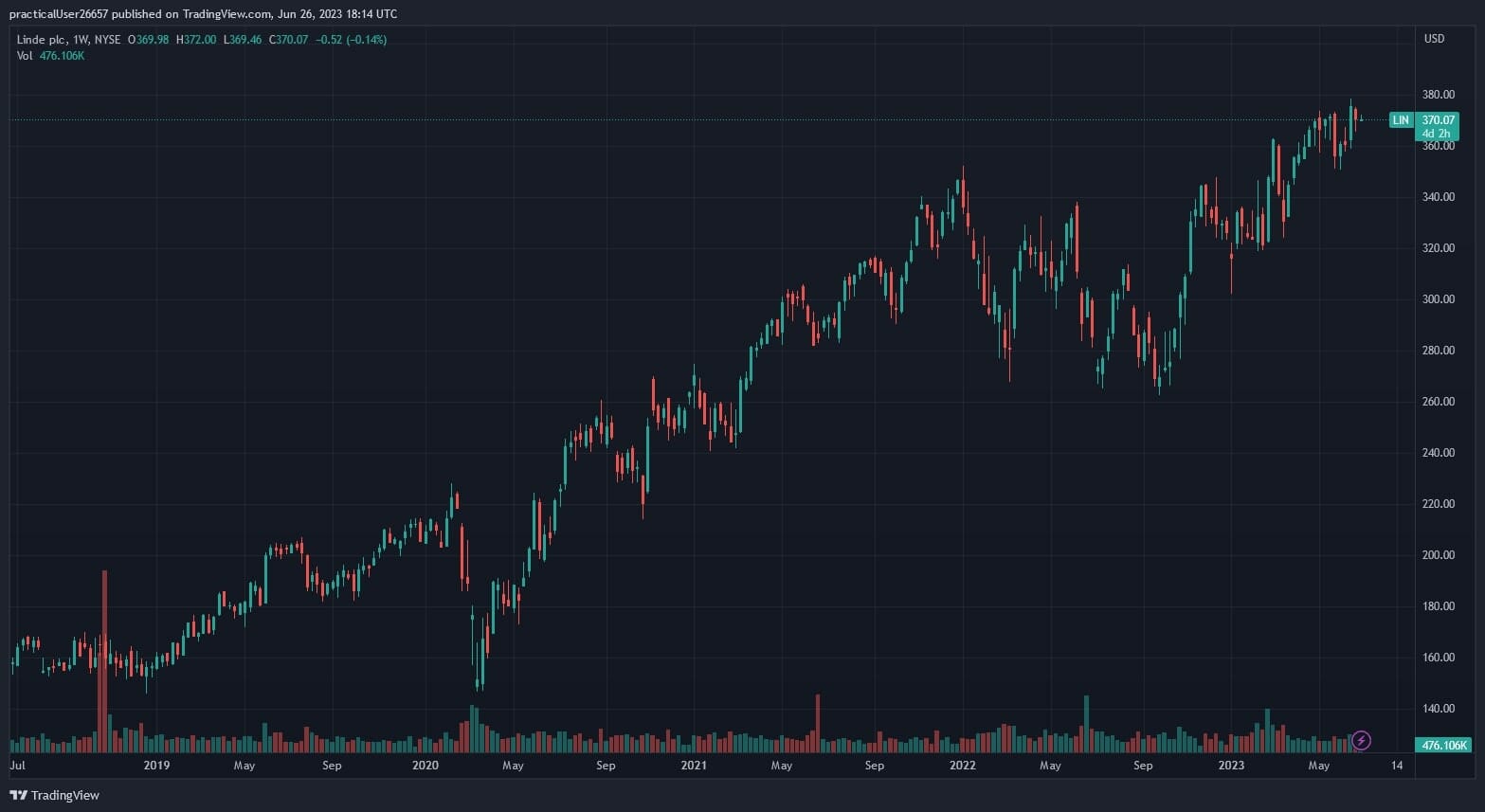The width and height of the screenshot is (1485, 812).
Task: Click the 476.106K volume badge on axis
Action: tap(1442, 746)
